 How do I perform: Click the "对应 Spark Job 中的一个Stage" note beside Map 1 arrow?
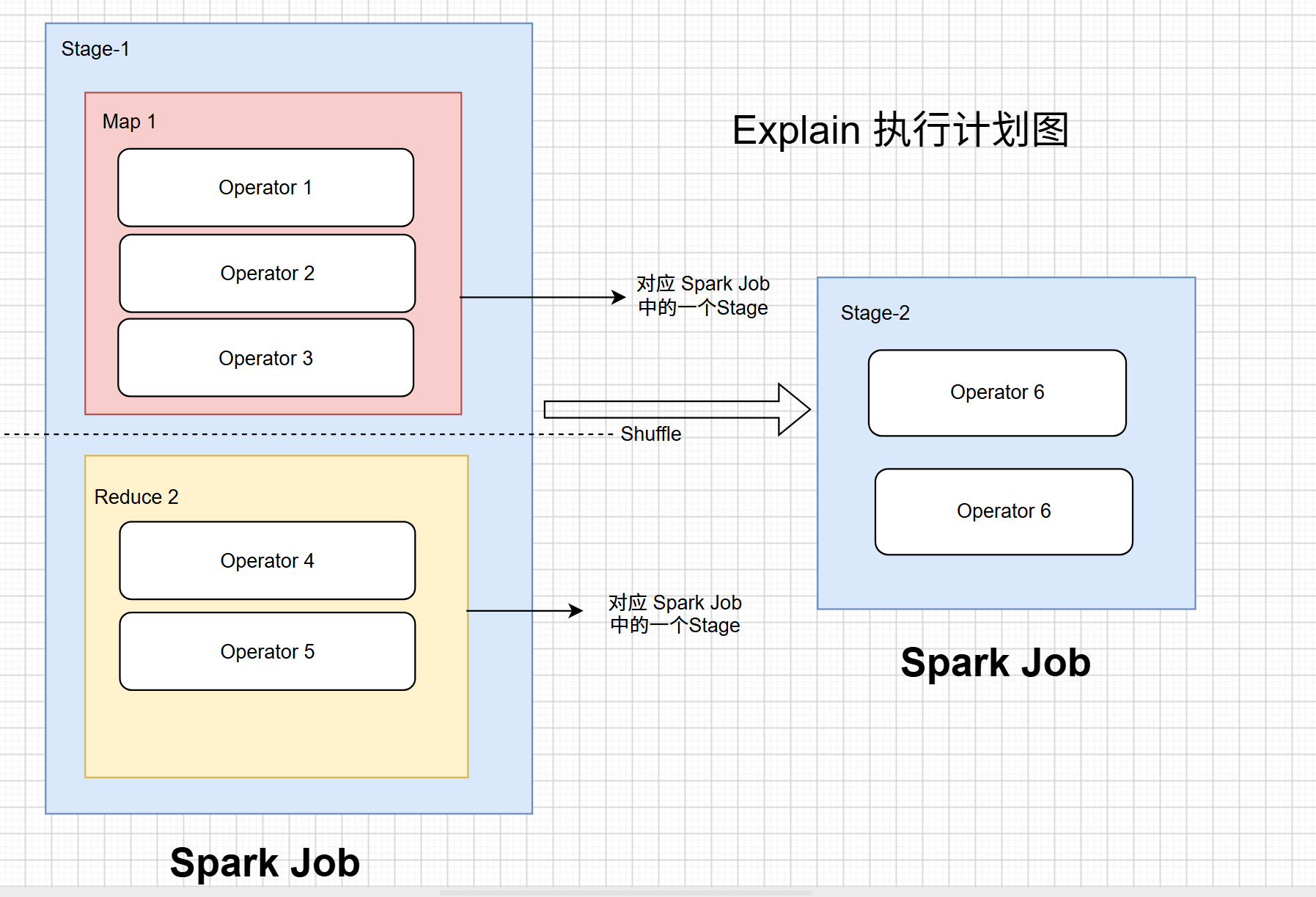[x=703, y=296]
